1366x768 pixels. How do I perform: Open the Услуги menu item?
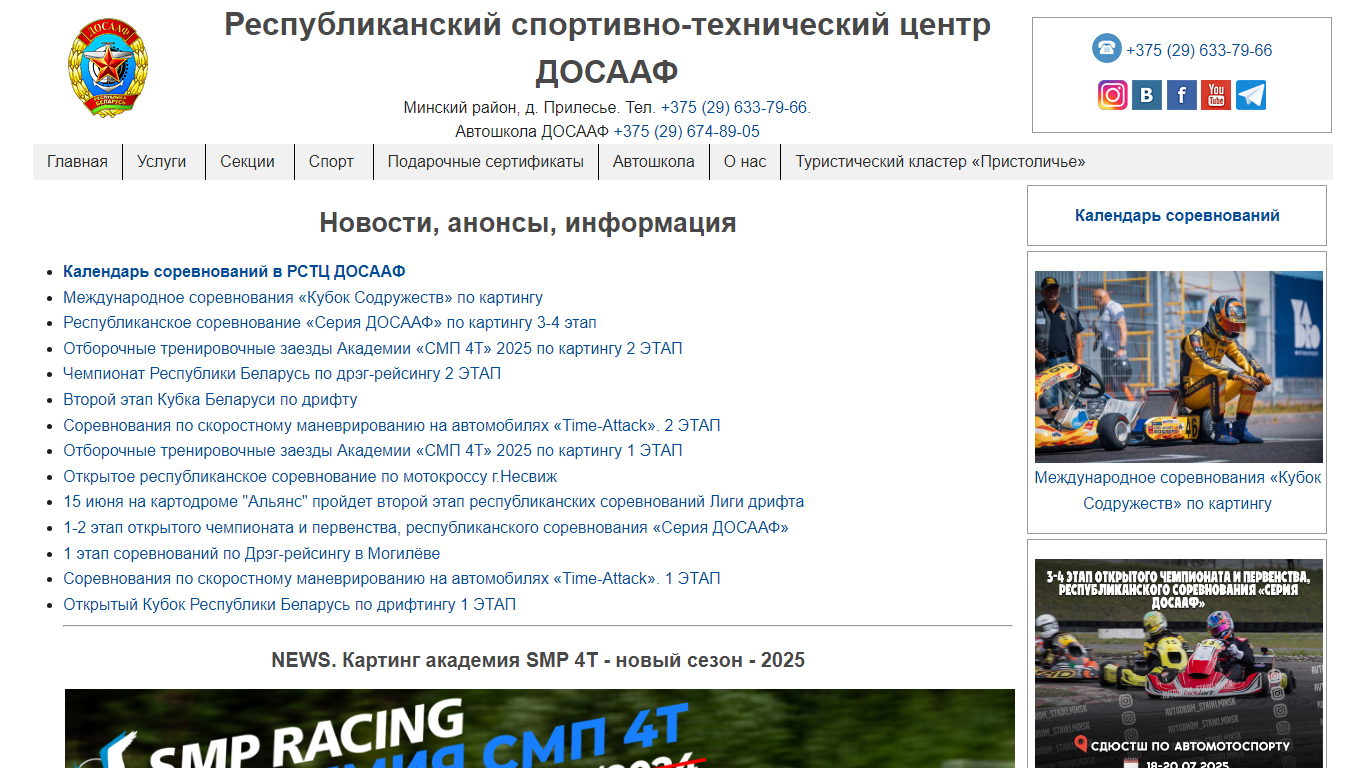[162, 162]
